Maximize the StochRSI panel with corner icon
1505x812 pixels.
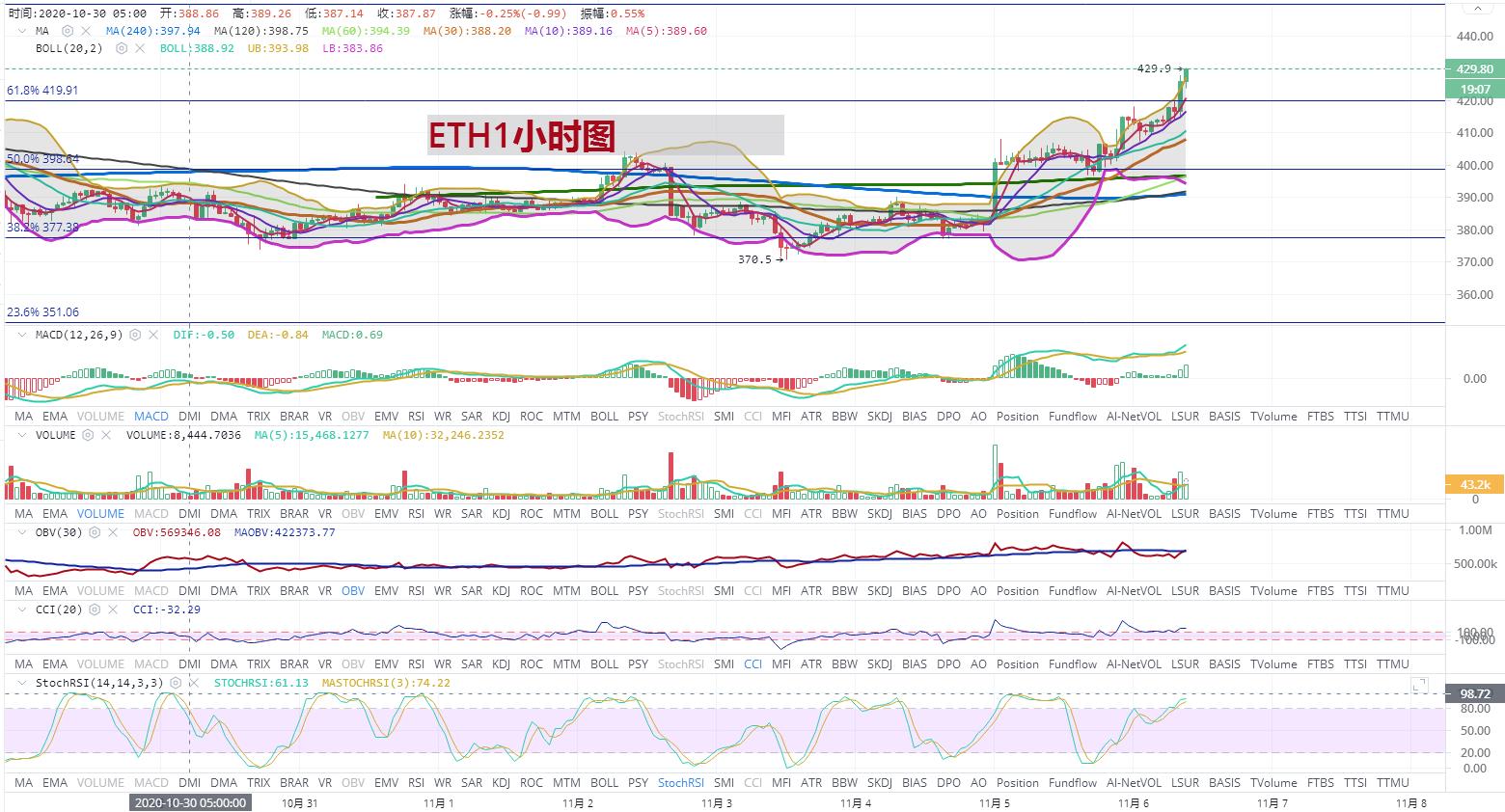pyautogui.click(x=1419, y=685)
